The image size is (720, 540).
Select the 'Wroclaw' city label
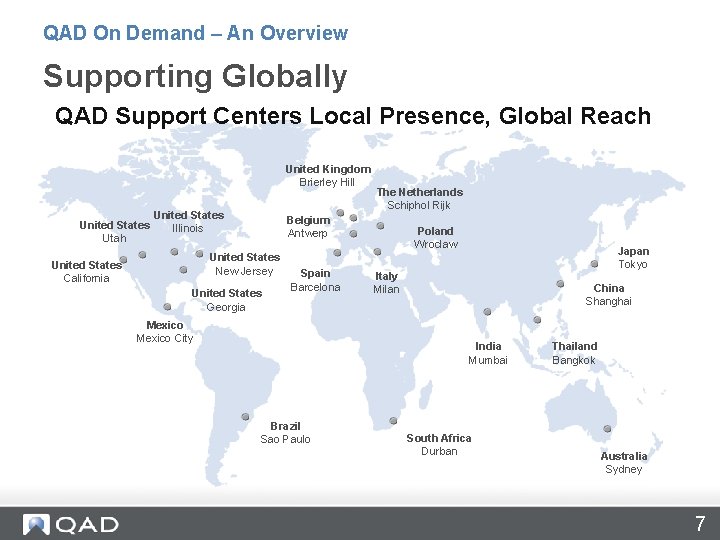[436, 244]
